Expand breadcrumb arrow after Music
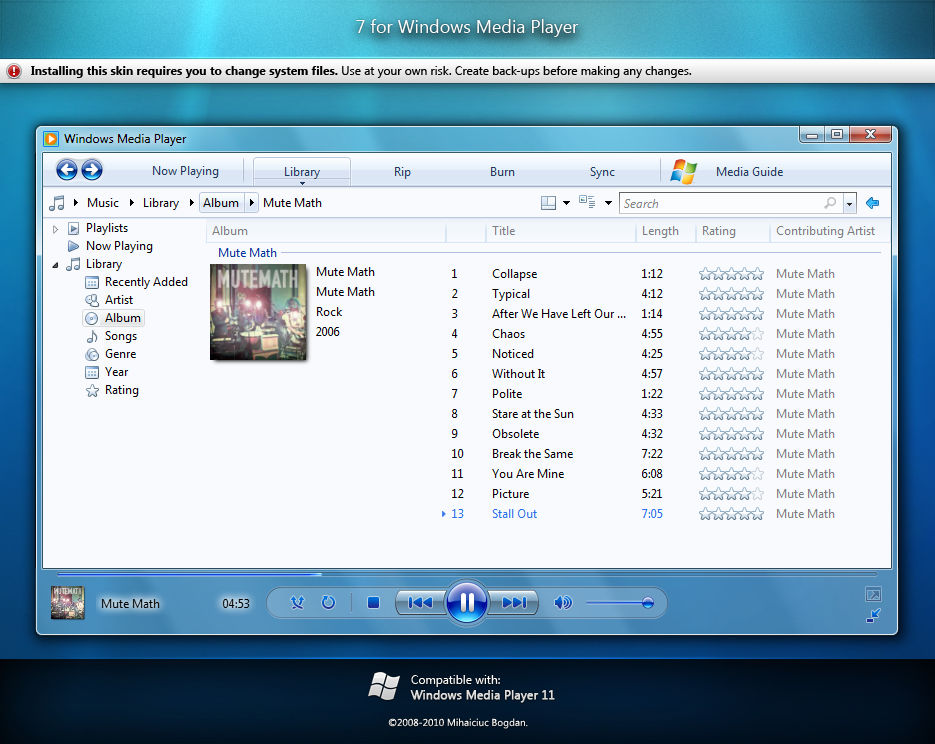The height and width of the screenshot is (744, 935). click(x=131, y=203)
